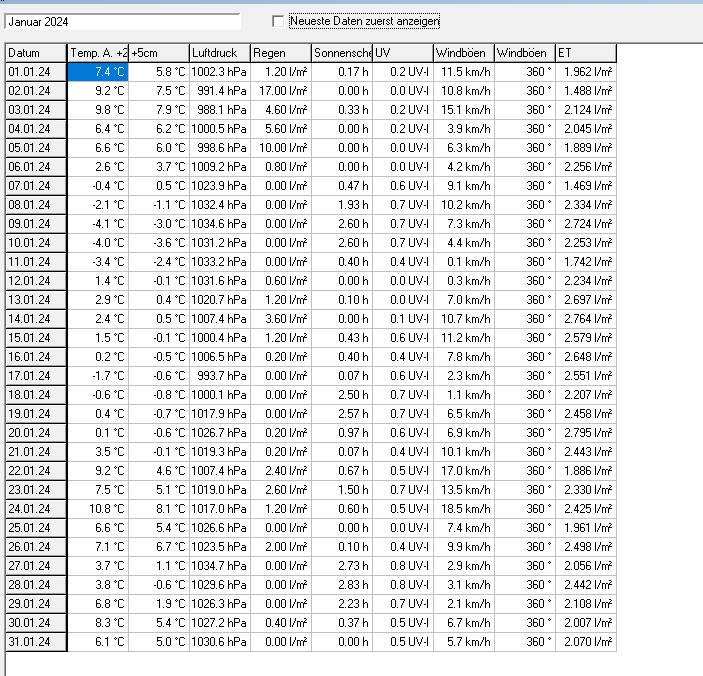The image size is (703, 676).
Task: Select the row header for 15.01.24
Action: pos(36,338)
